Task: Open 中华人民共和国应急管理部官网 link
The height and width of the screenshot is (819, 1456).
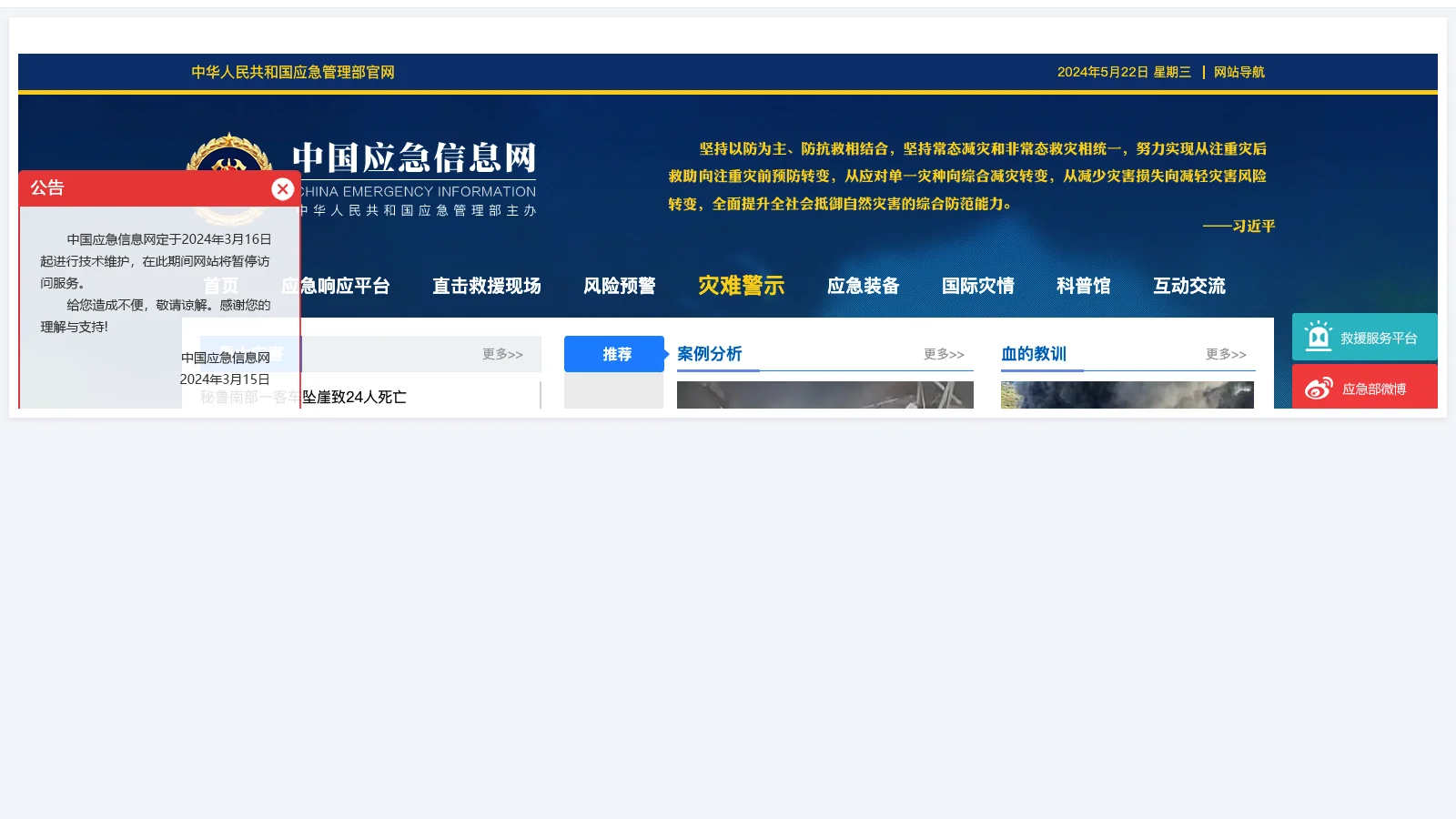Action: 293,72
